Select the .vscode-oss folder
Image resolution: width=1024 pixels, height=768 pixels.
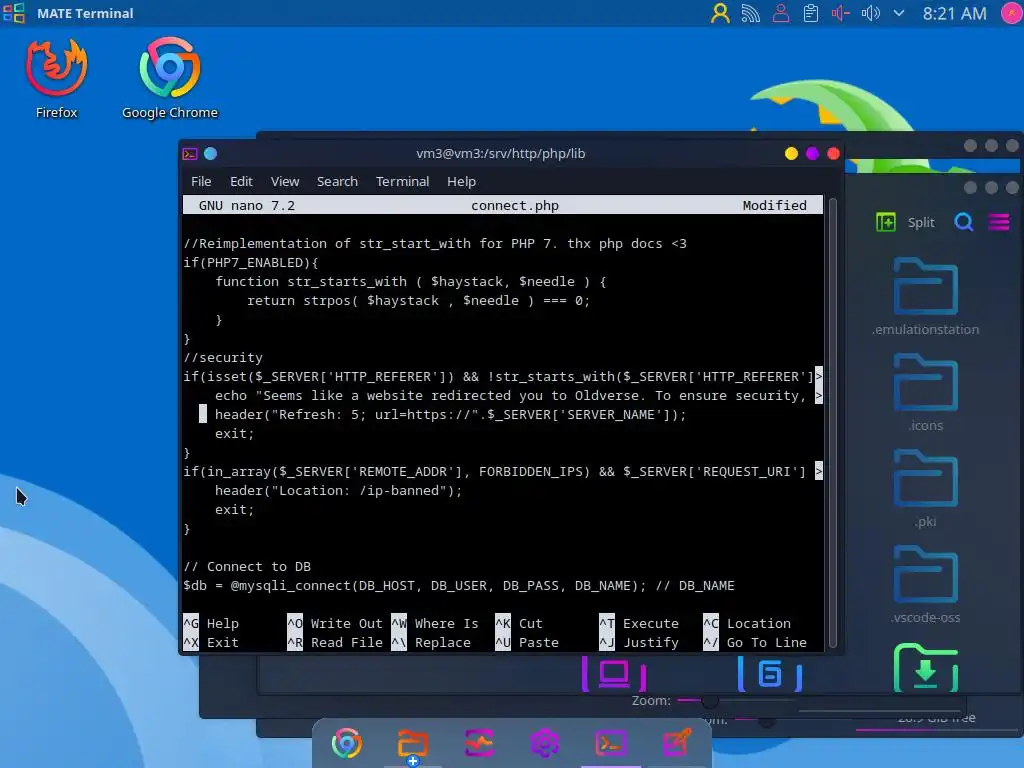(x=925, y=584)
